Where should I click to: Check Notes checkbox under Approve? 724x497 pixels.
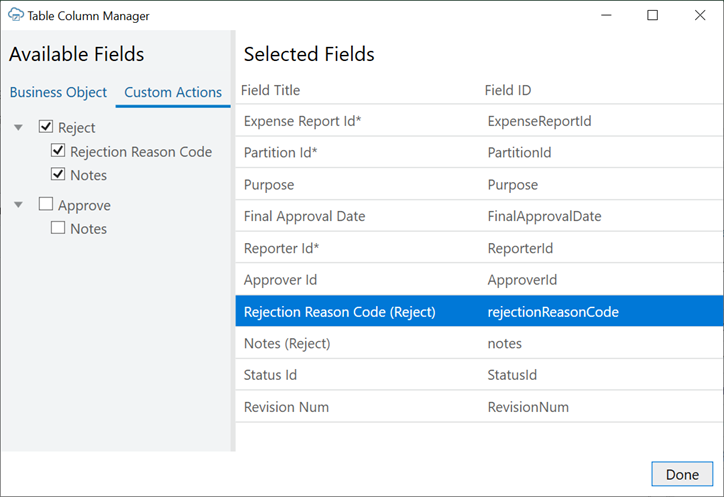click(58, 228)
